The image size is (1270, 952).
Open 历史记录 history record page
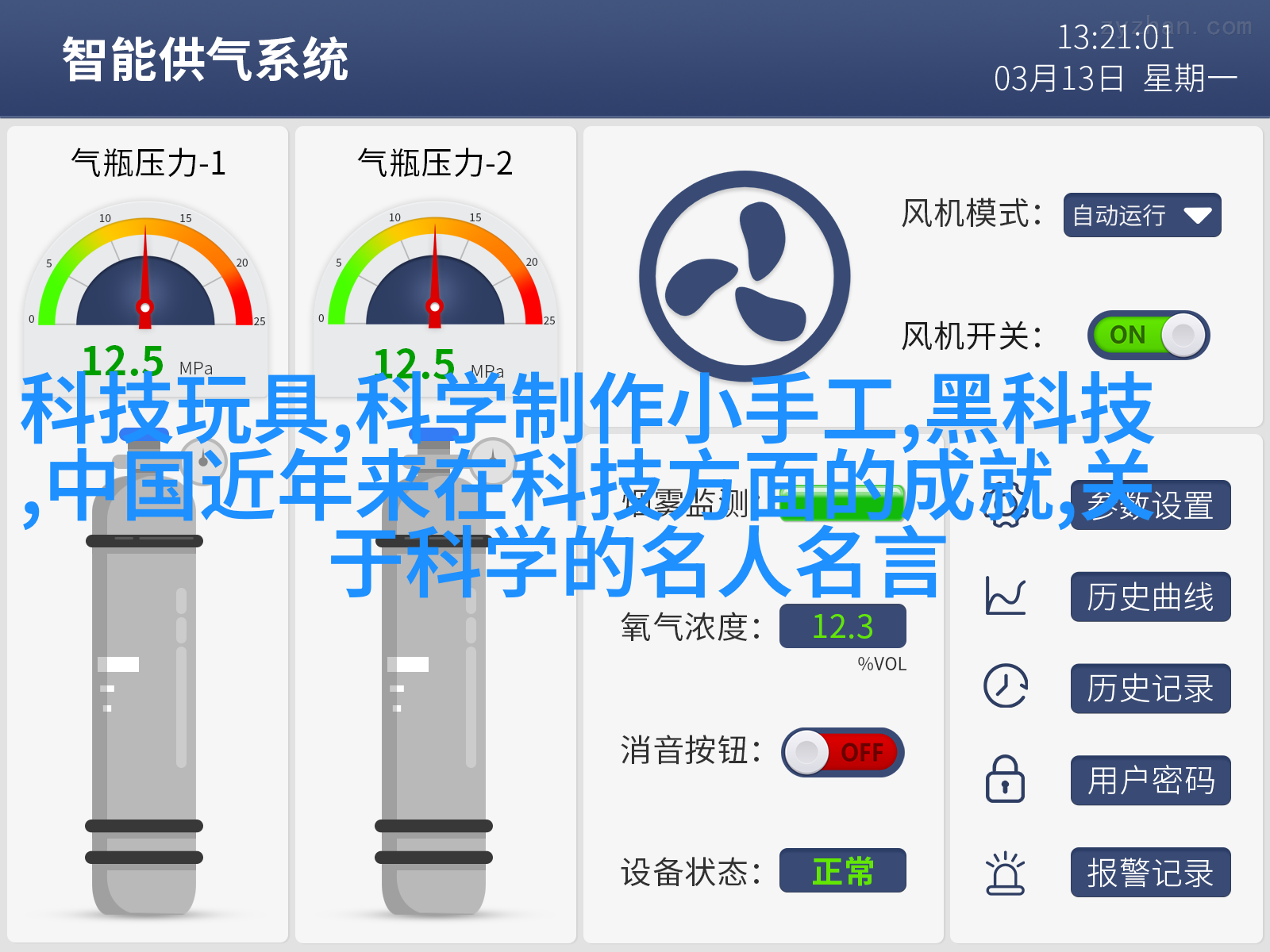click(1150, 688)
